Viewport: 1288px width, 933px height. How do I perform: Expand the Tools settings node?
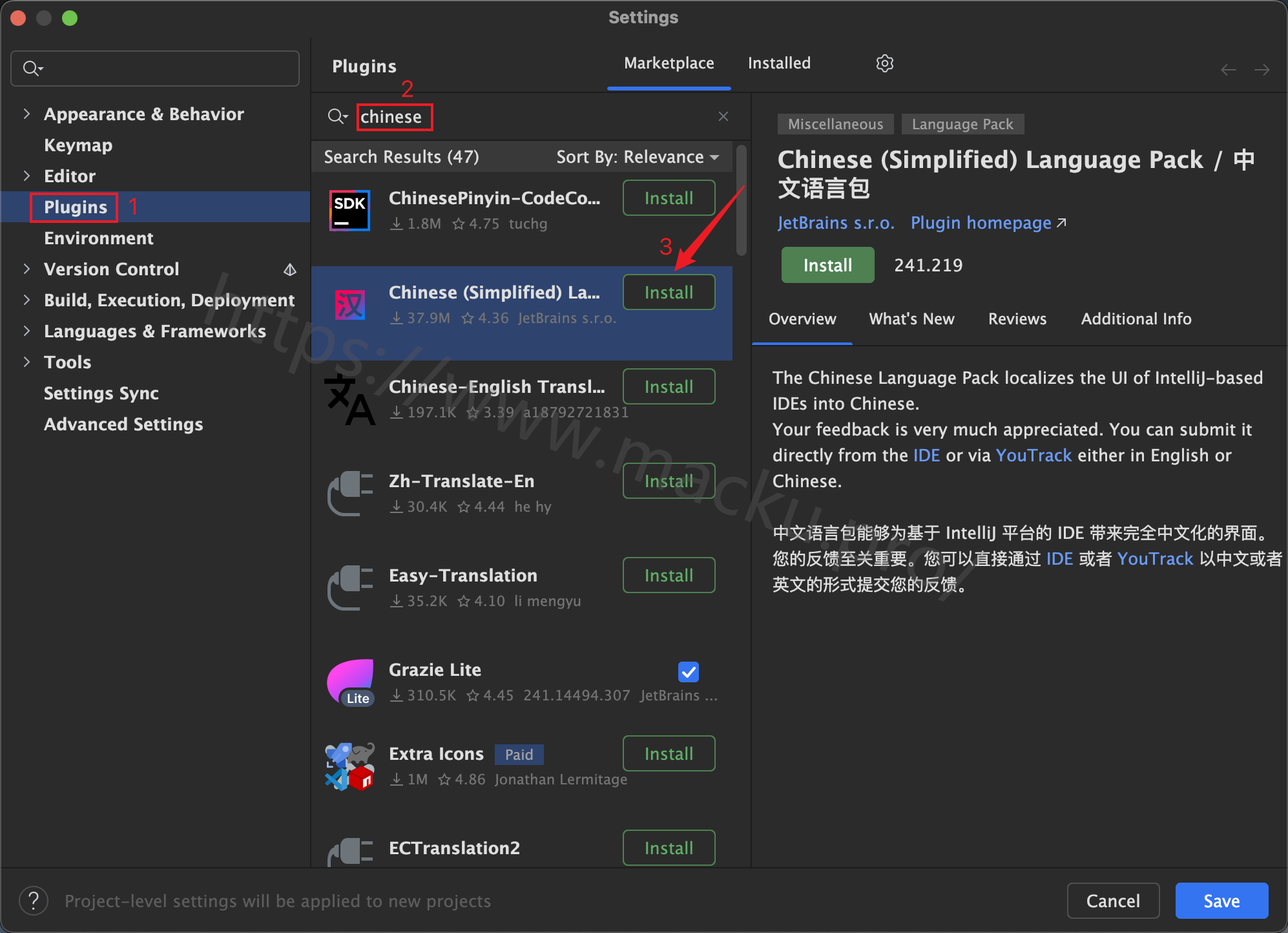(26, 362)
